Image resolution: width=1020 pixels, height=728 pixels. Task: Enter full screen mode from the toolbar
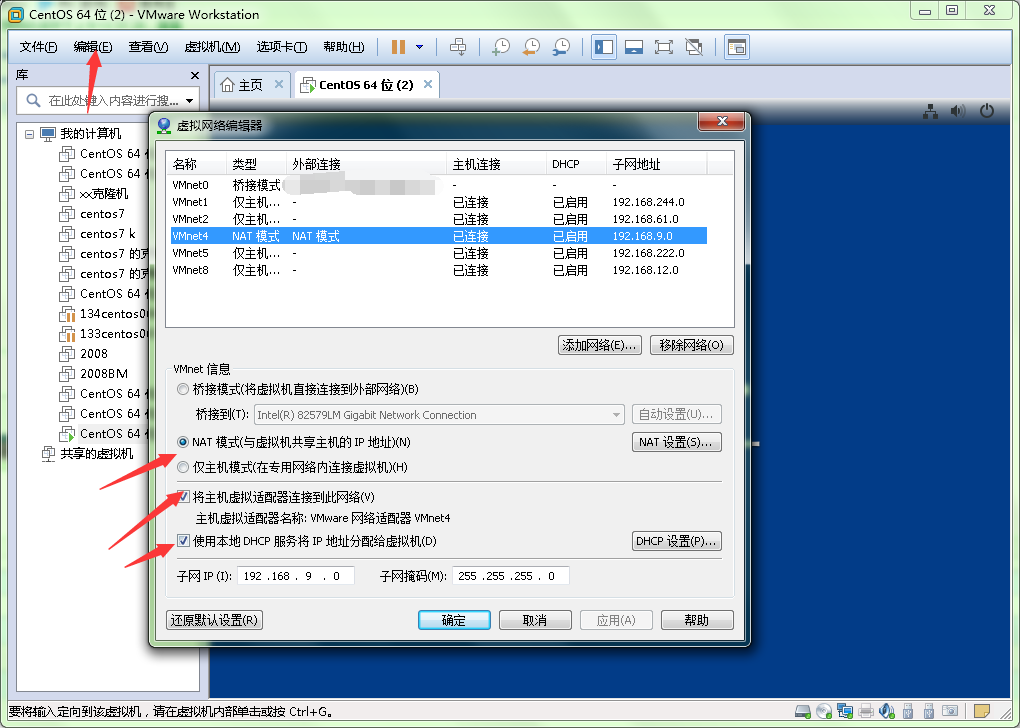pos(664,47)
